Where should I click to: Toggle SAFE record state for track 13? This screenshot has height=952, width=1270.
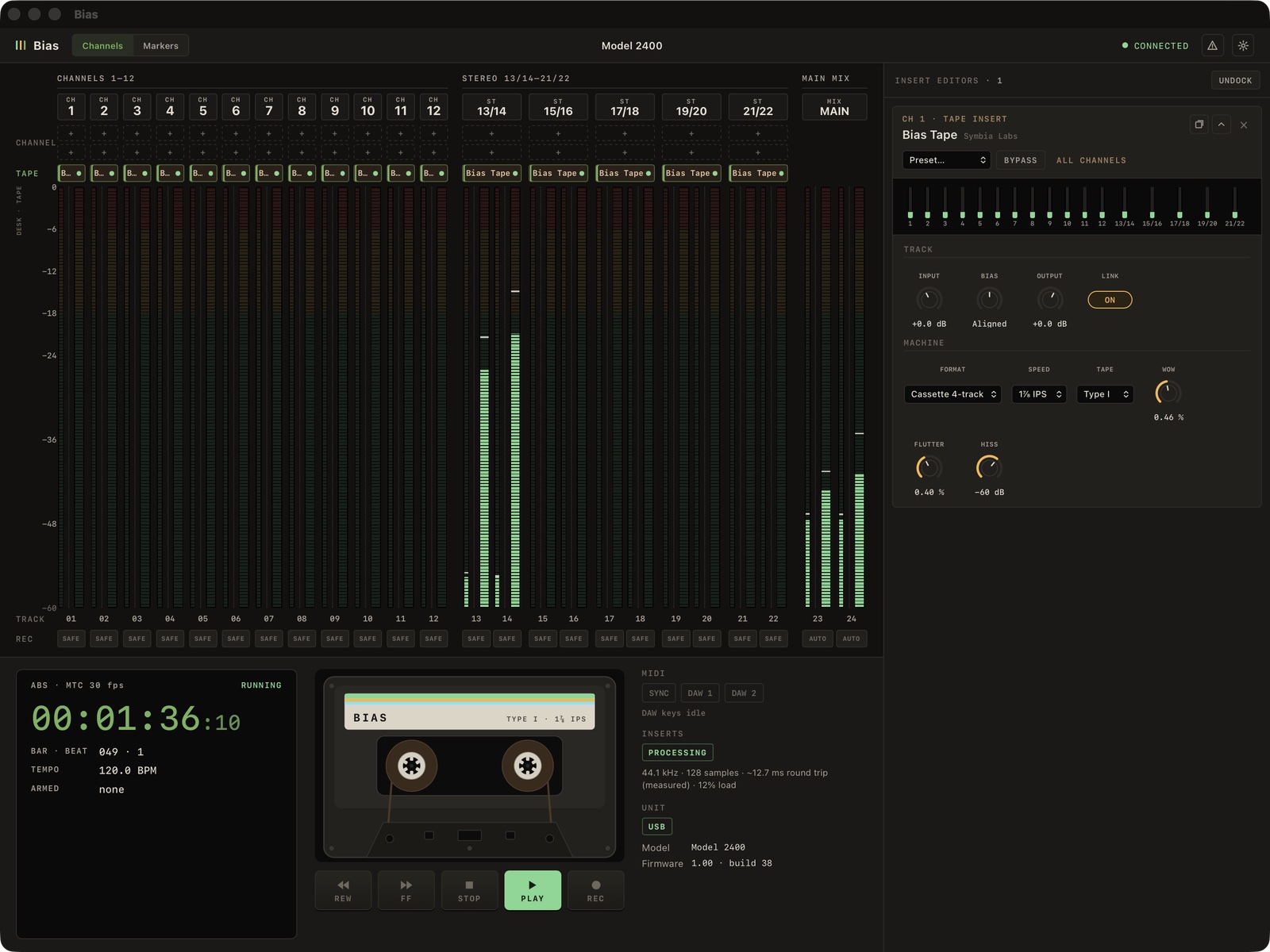[x=476, y=639]
